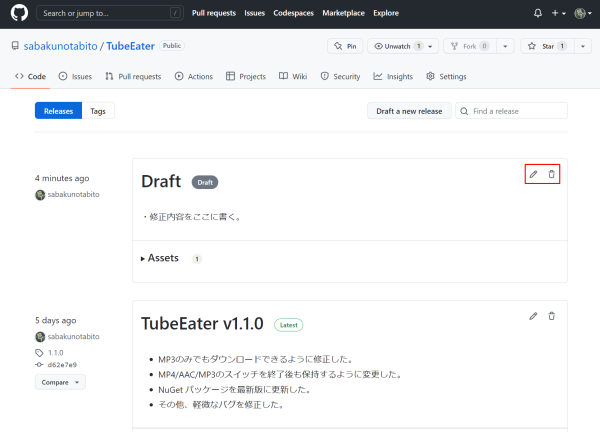600x432 pixels.
Task: Open Issues in the top navigation
Action: point(254,13)
